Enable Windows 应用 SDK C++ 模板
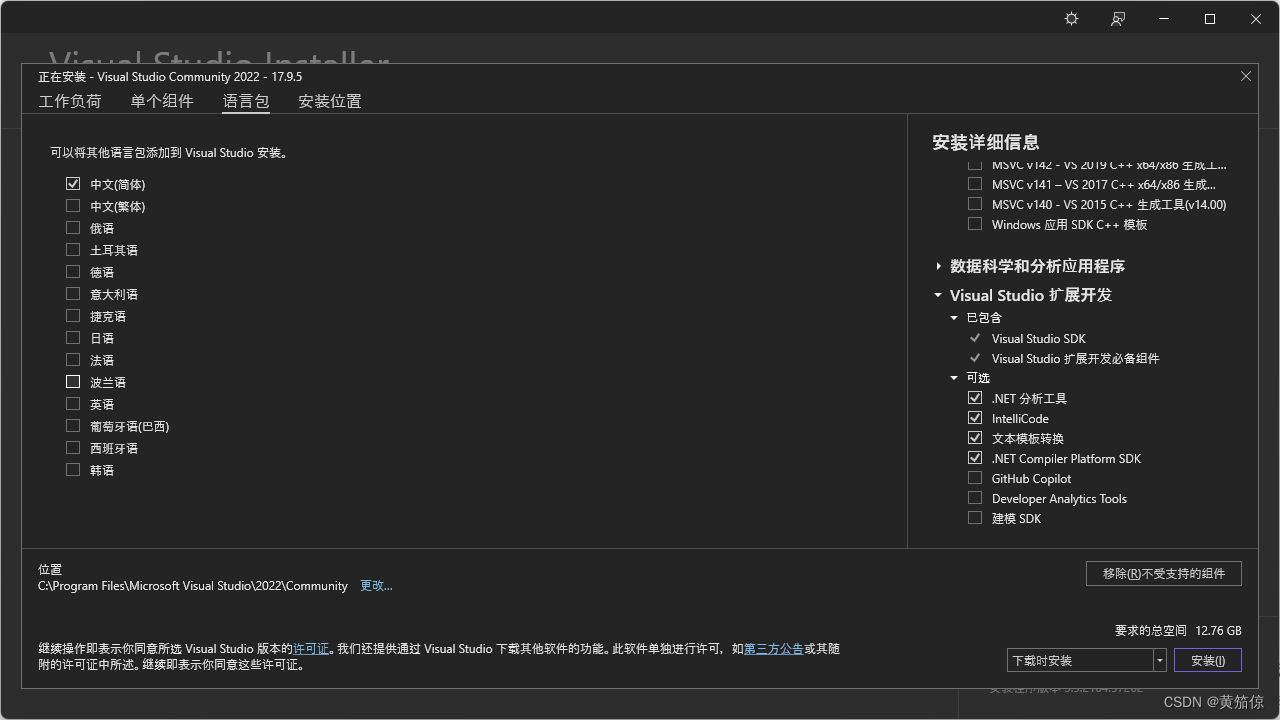Screen dimensions: 1280x720 click(x=975, y=224)
